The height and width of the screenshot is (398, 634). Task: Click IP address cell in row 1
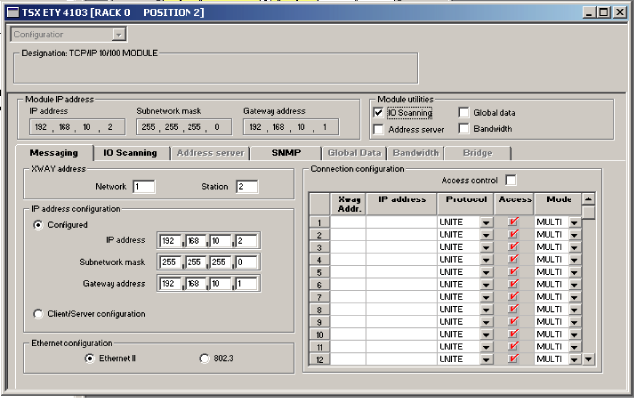[402, 222]
